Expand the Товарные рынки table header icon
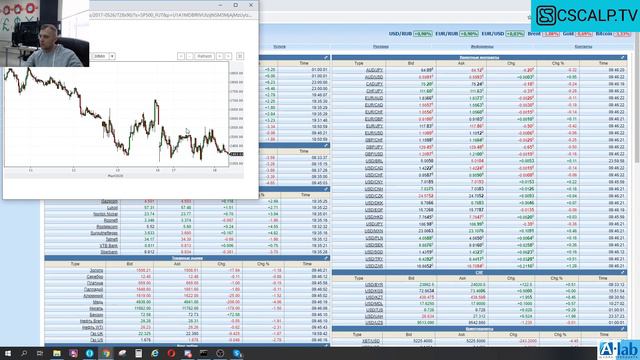 [326, 258]
